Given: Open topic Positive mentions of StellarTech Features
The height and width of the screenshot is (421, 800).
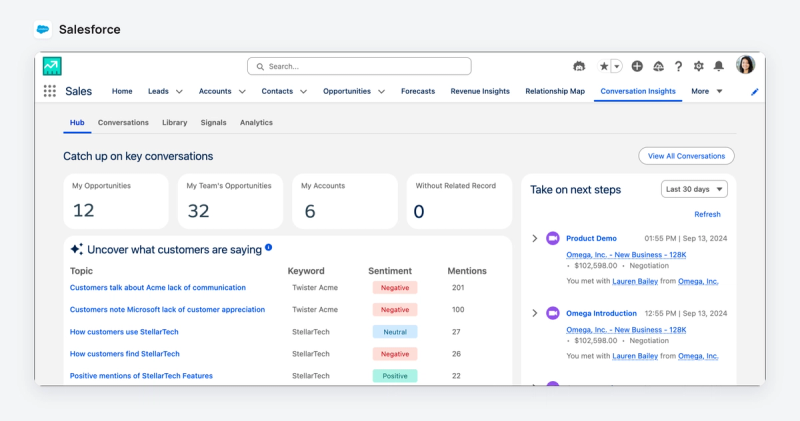Looking at the screenshot, I should pos(141,376).
